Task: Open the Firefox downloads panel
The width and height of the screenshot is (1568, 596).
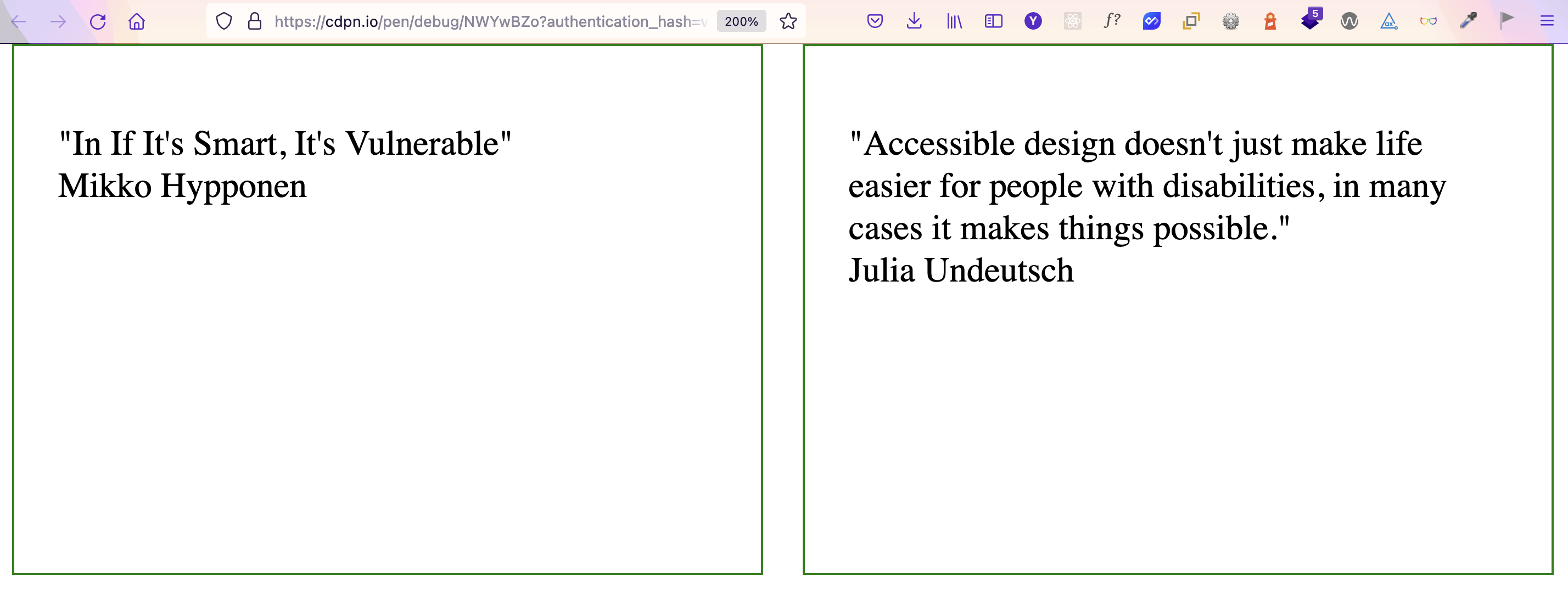Action: pos(914,22)
